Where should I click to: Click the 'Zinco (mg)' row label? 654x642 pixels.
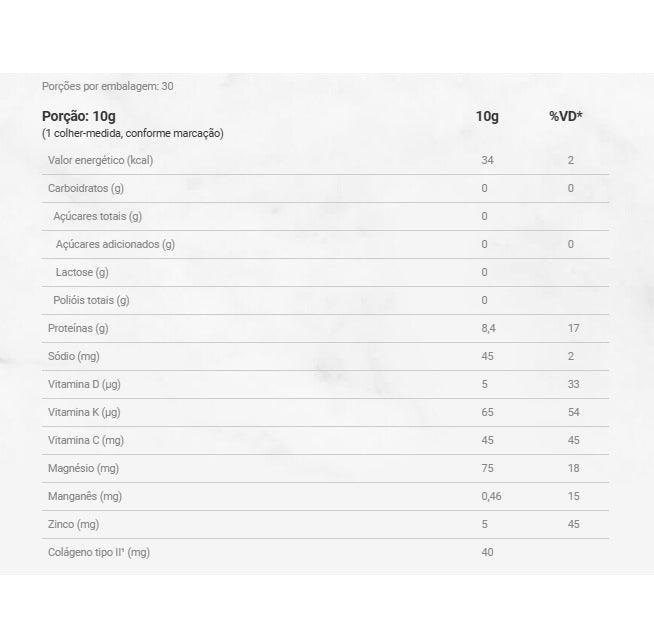click(74, 524)
